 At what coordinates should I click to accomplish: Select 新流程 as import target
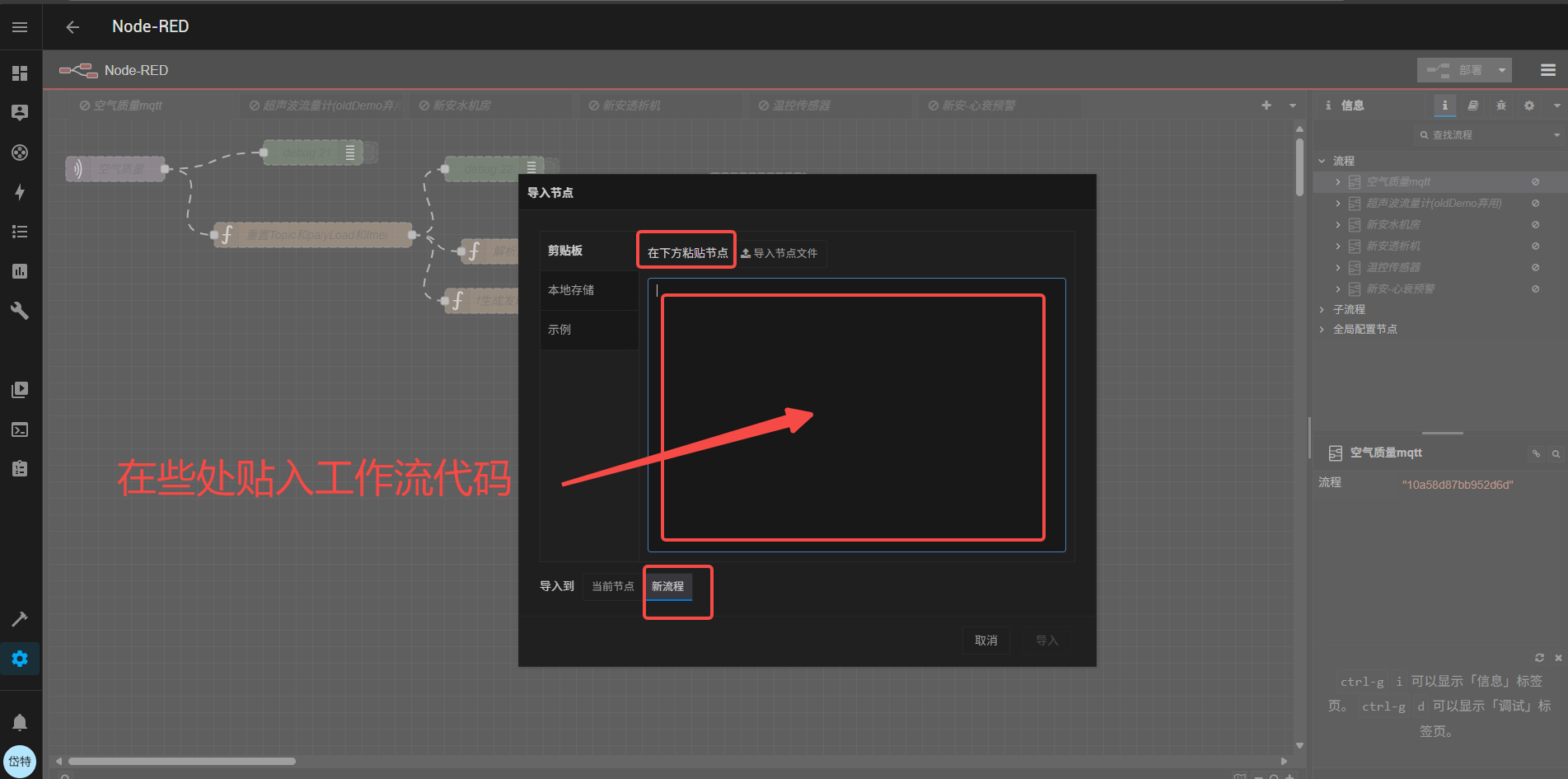pos(667,586)
